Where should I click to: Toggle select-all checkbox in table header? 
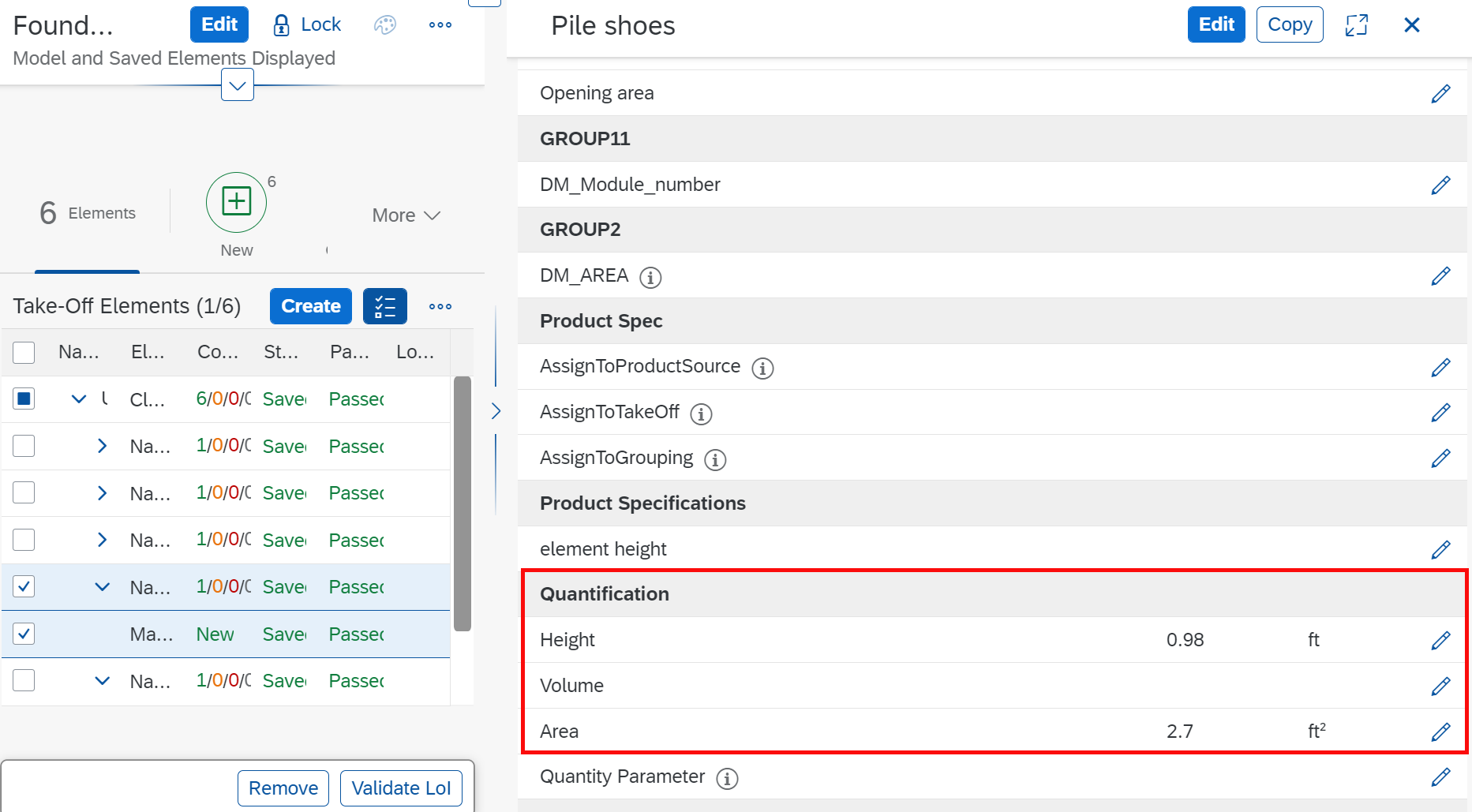24,352
